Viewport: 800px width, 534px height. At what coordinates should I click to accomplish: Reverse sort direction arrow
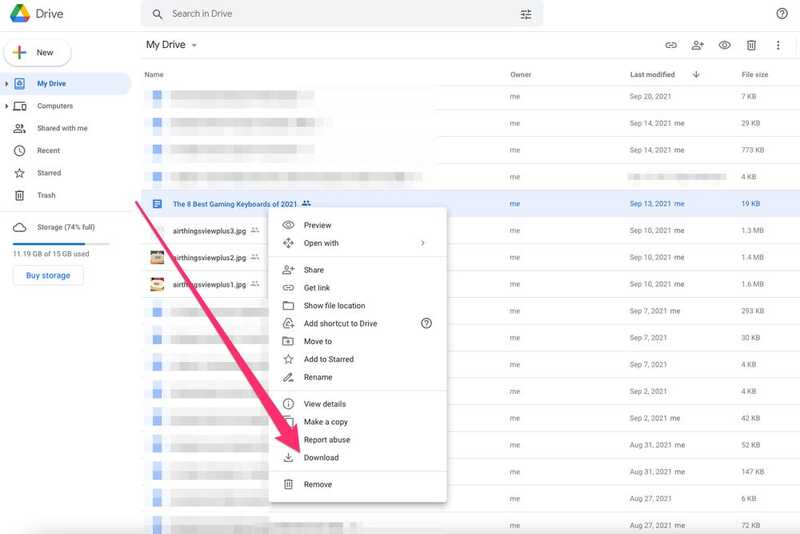pos(696,74)
